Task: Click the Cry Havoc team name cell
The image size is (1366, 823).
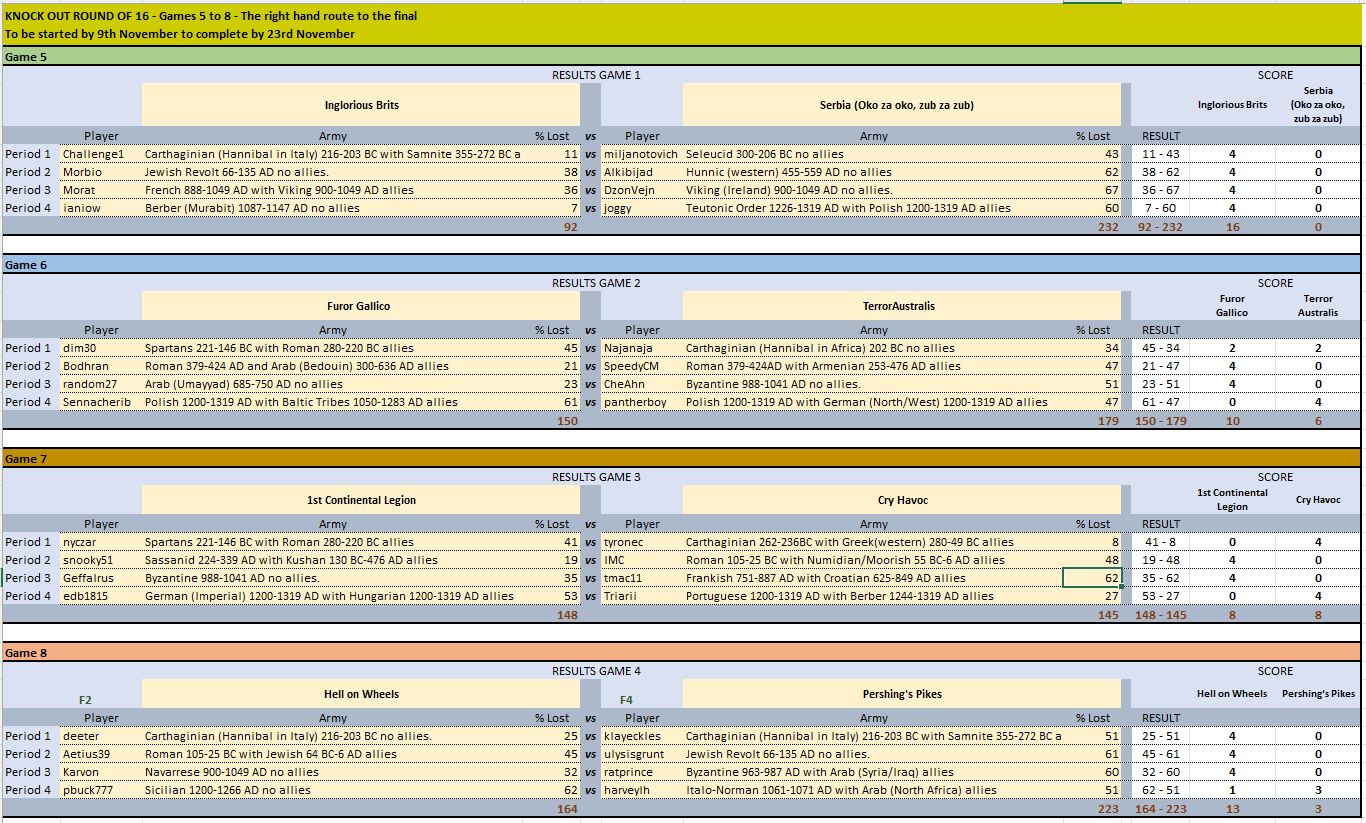Action: [x=902, y=500]
